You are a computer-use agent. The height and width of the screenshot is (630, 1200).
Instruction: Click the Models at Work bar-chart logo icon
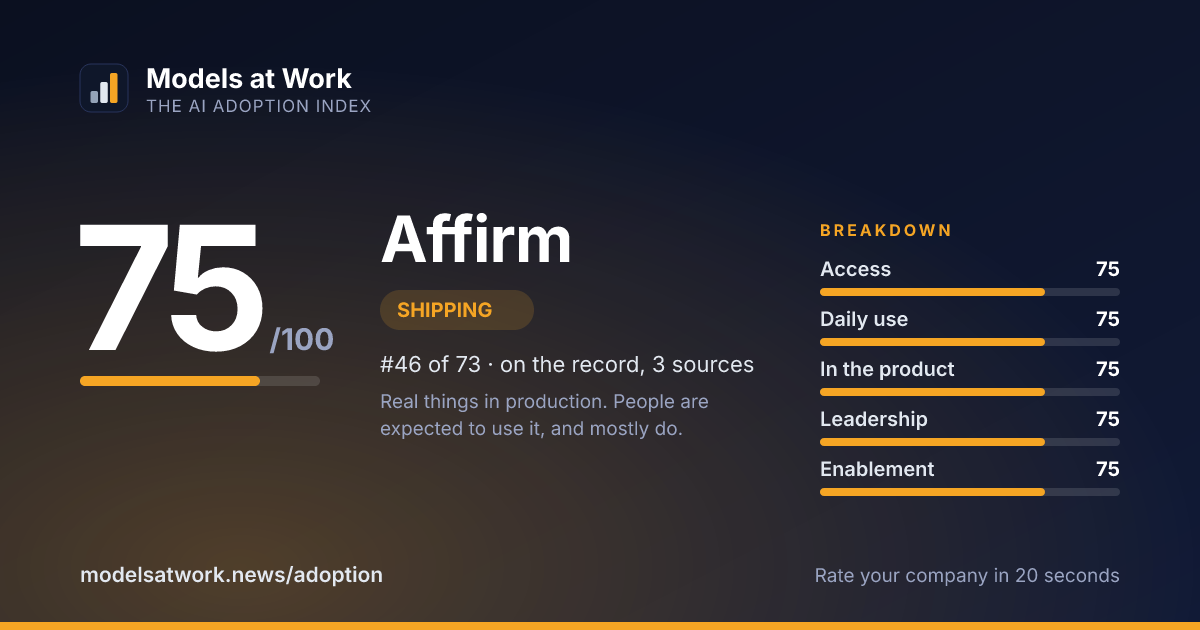(104, 88)
